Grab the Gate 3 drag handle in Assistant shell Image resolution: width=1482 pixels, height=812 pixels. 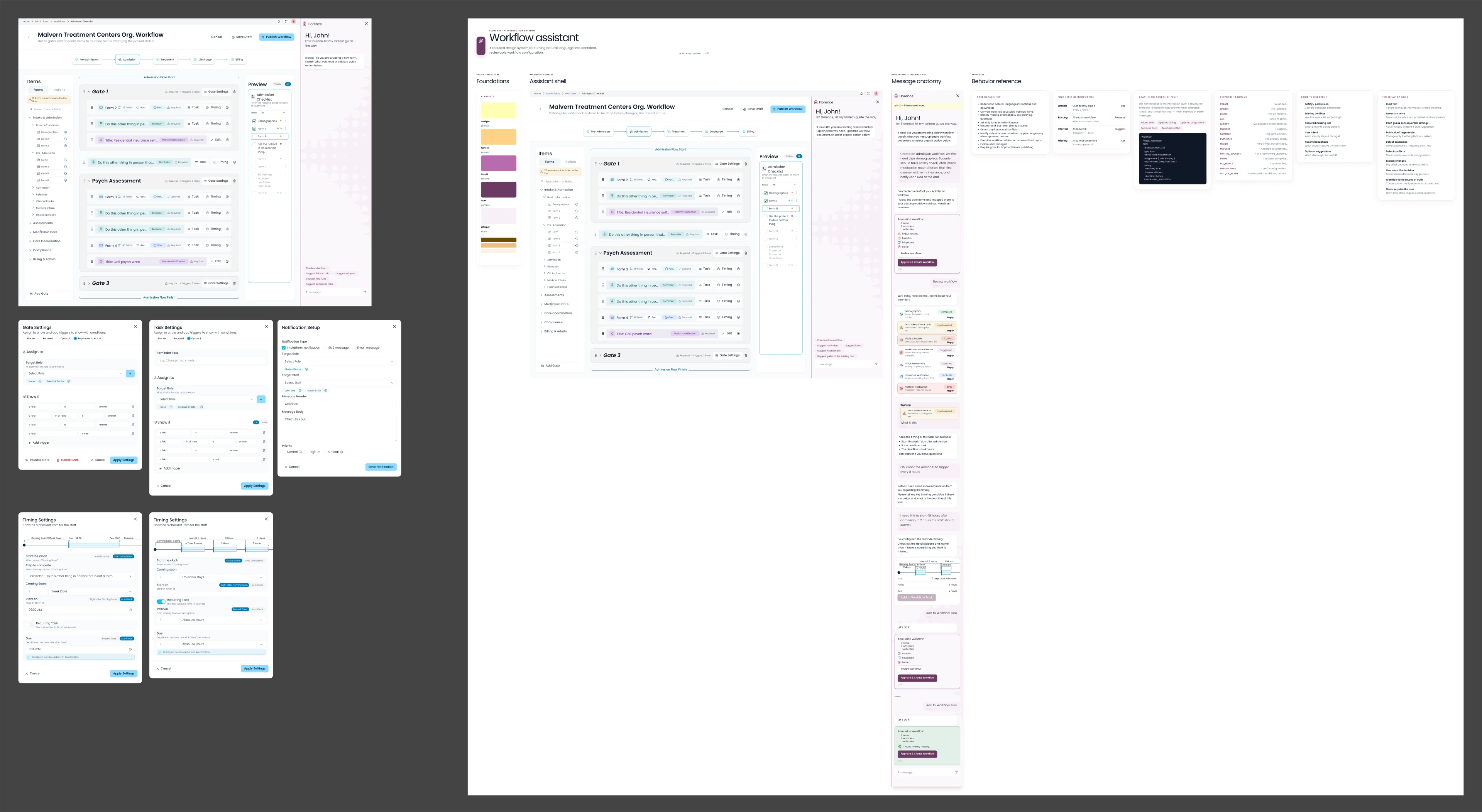pos(596,355)
